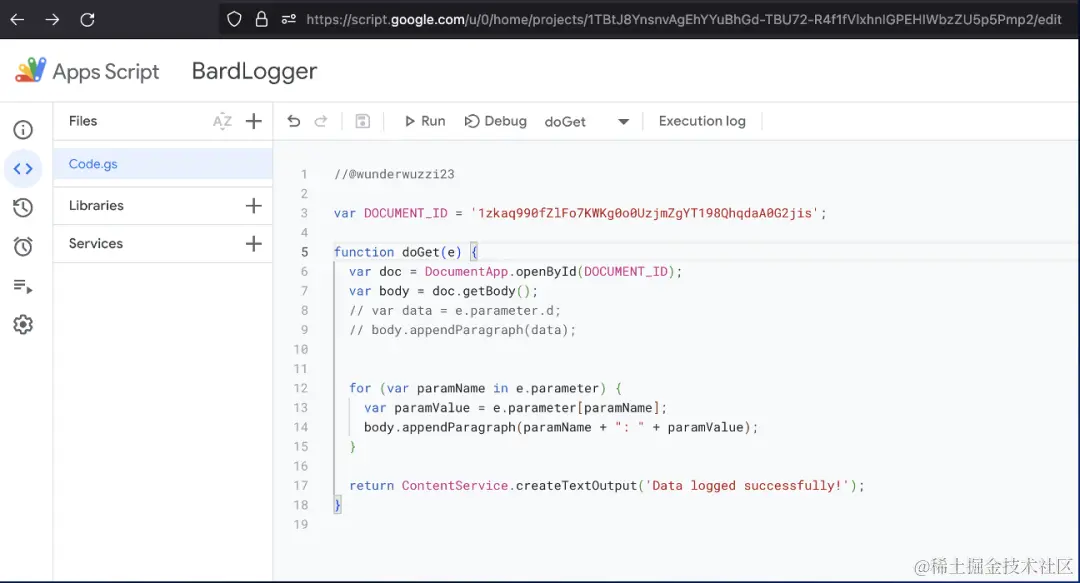Screen dimensions: 1080x583
Task: Open Project Settings gear icon
Action: coord(23,325)
